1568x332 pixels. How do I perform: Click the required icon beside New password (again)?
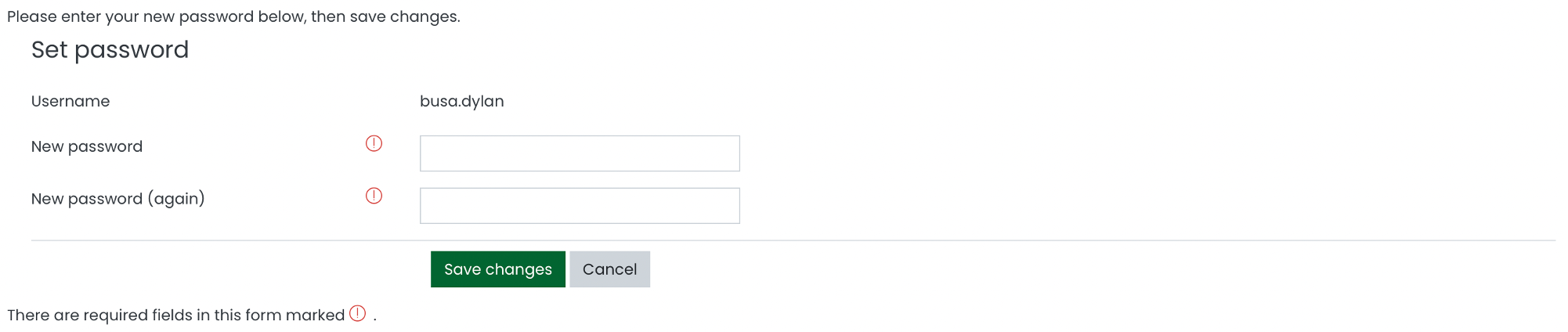click(x=374, y=196)
